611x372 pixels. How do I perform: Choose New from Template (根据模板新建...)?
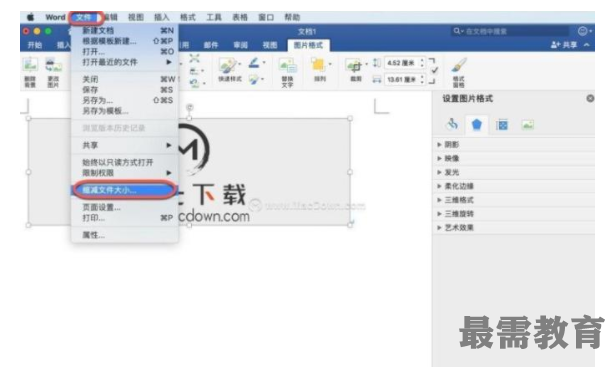click(125, 41)
